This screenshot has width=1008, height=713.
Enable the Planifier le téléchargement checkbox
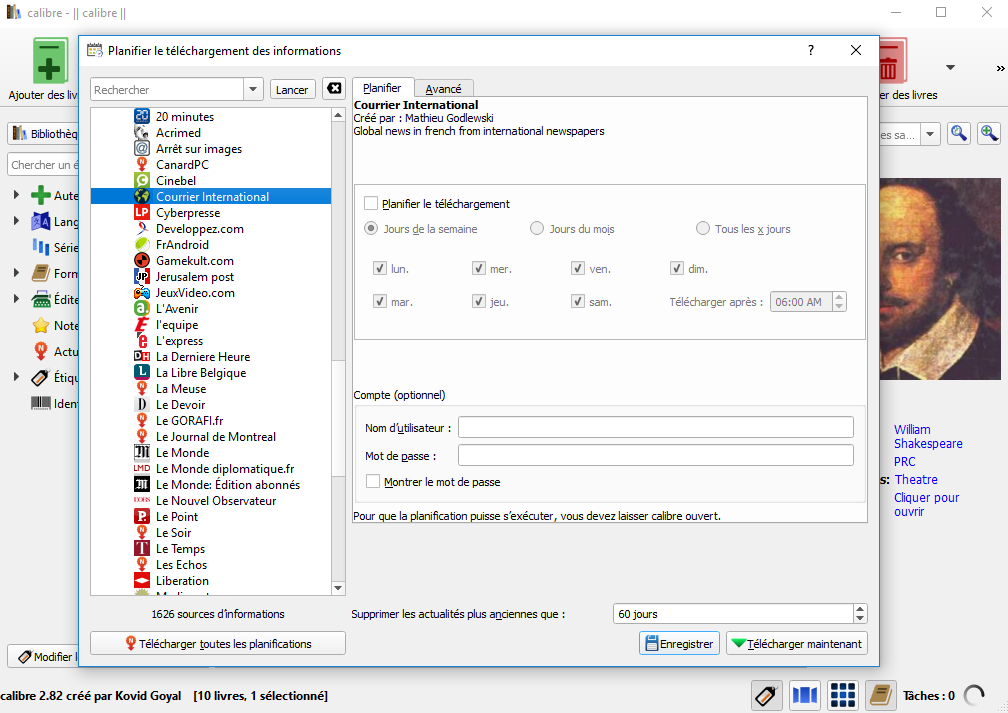tap(371, 203)
